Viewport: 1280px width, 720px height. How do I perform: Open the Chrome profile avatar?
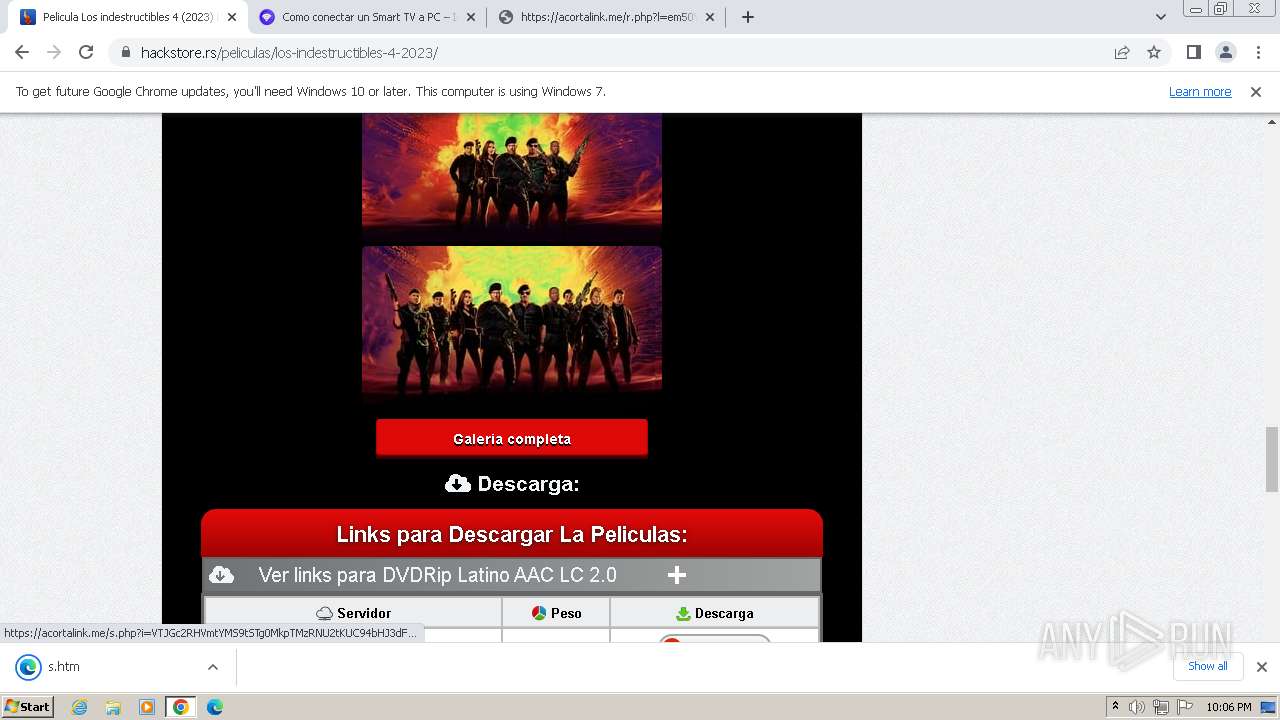tap(1225, 52)
